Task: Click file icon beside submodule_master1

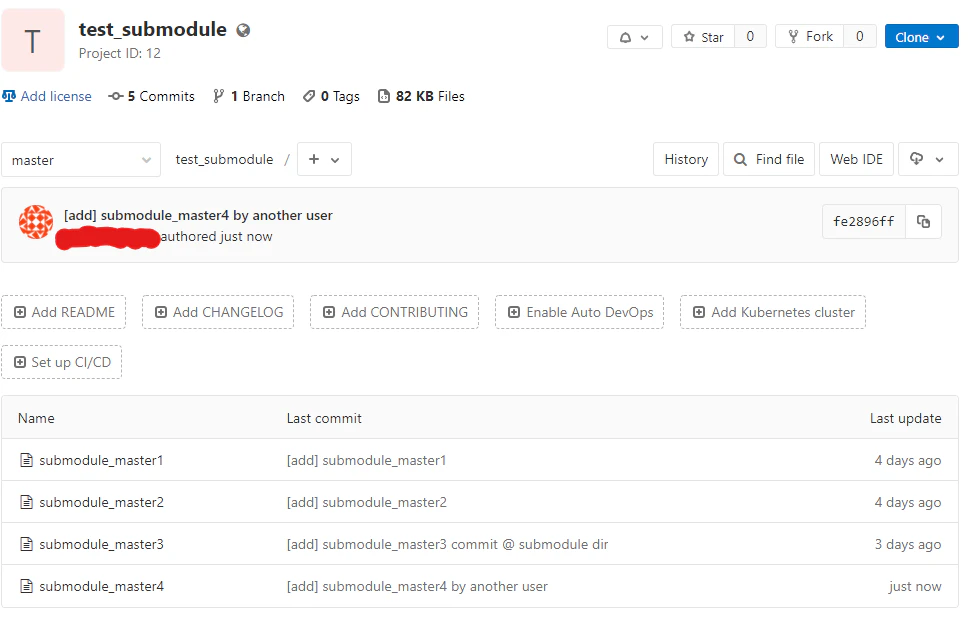Action: tap(26, 460)
